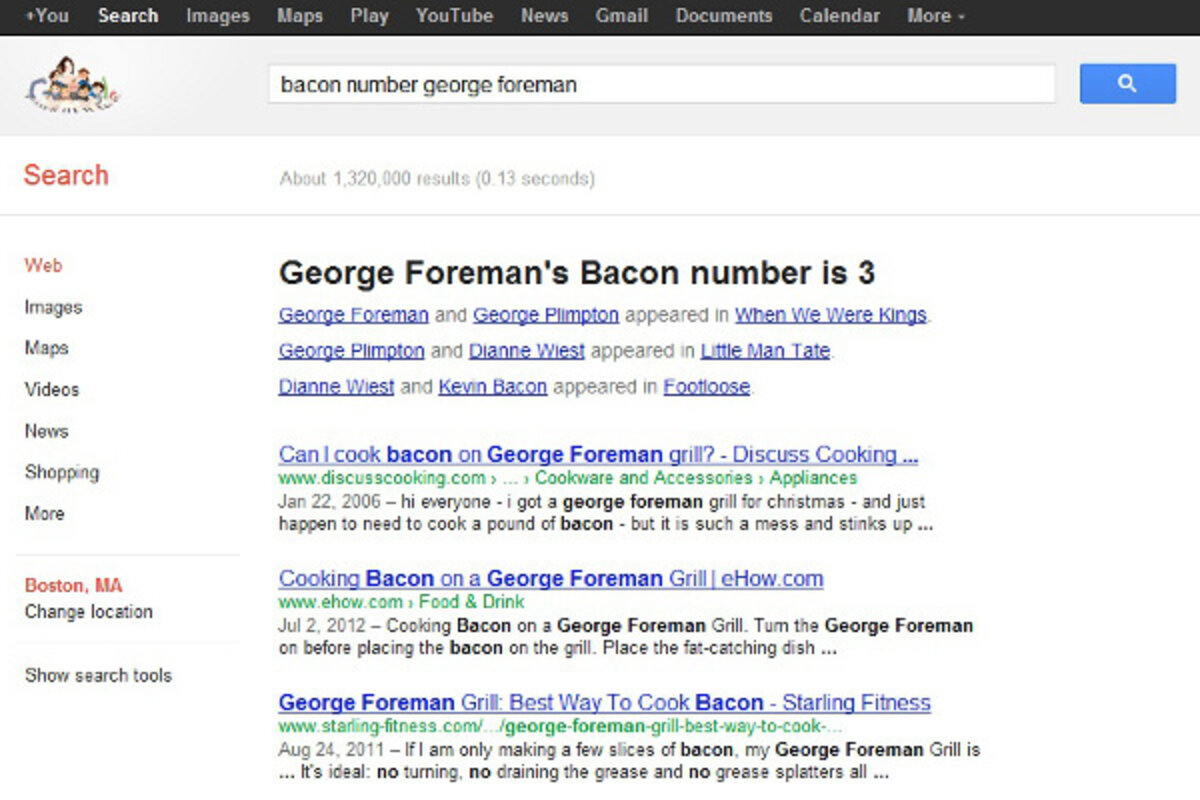
Task: Click the 'About 1,320,000 results' stats text
Action: click(x=437, y=179)
